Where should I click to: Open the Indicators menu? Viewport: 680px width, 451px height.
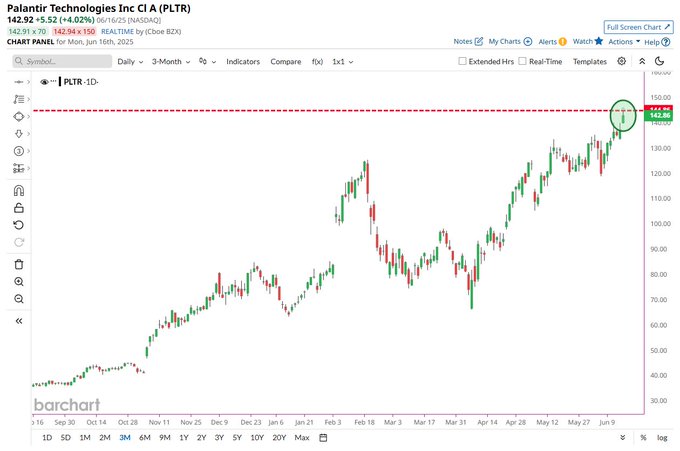click(x=243, y=62)
